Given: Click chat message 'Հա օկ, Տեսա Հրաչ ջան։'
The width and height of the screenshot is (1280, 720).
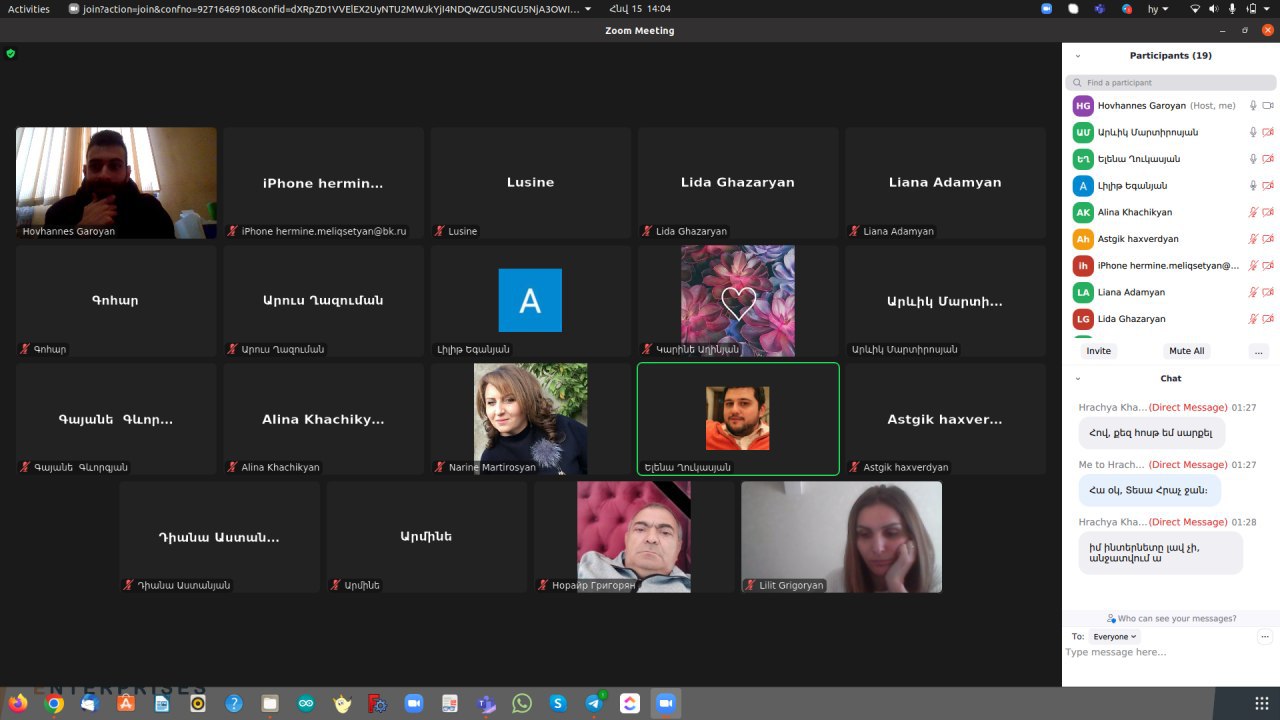Looking at the screenshot, I should pyautogui.click(x=1149, y=490).
